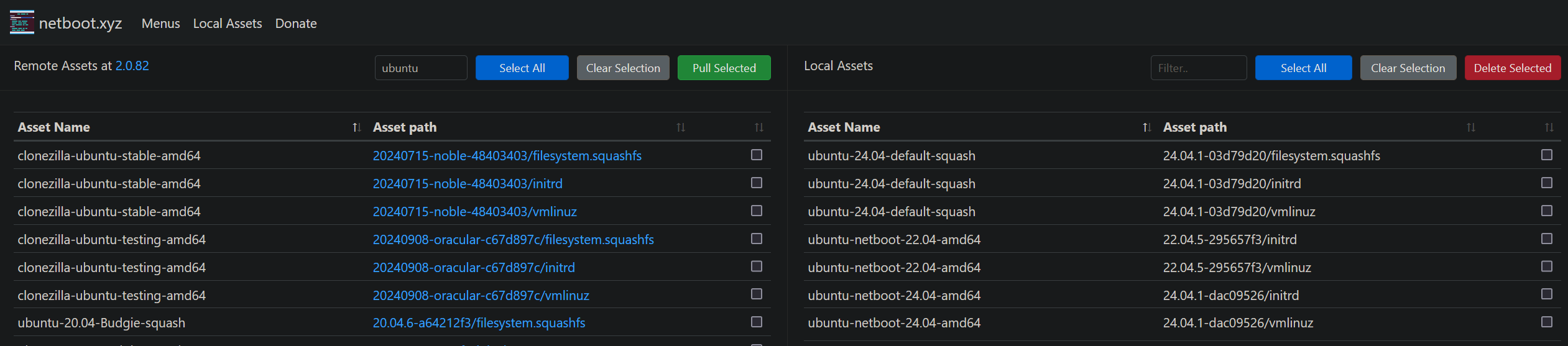Check local 22.04.5-295657f3/initrd asset
Image resolution: width=1568 pixels, height=346 pixels.
point(1547,239)
